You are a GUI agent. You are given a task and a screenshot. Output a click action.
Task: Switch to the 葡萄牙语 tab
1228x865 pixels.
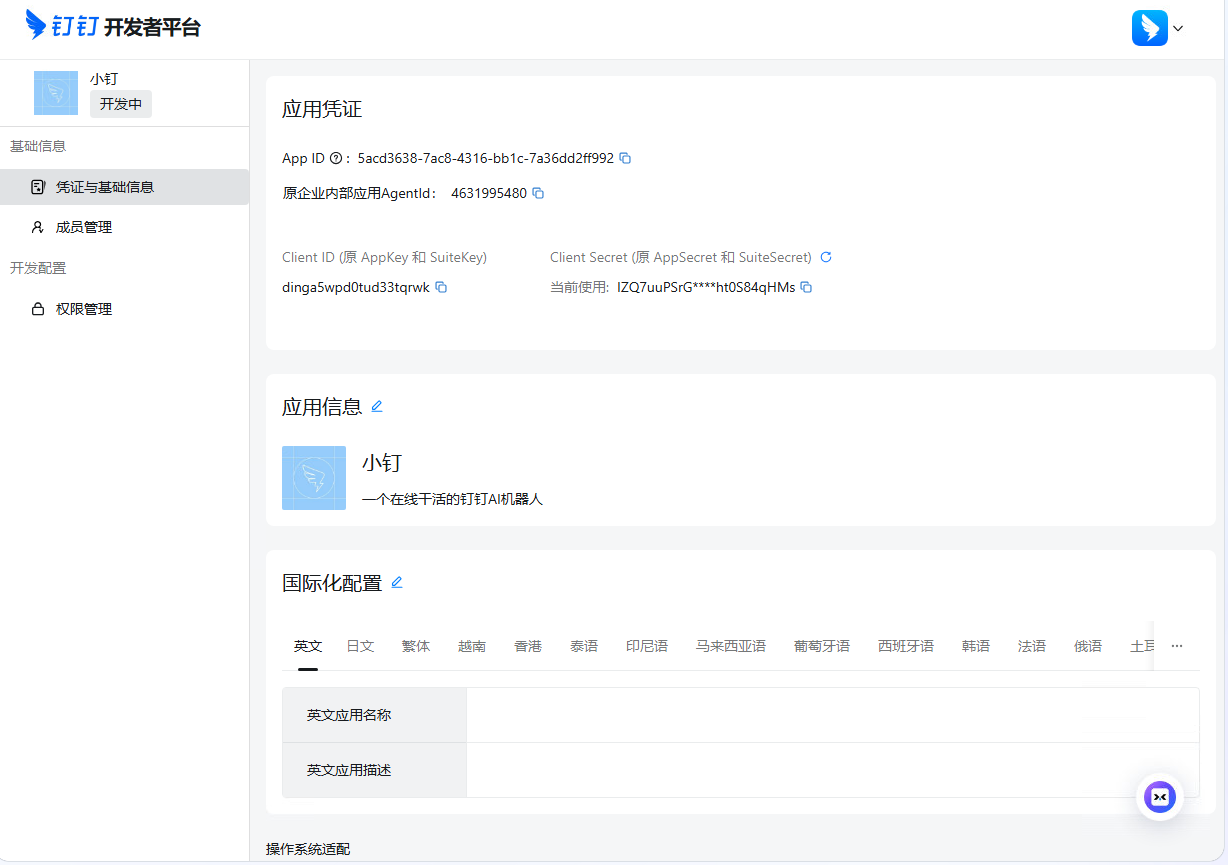[x=822, y=646]
